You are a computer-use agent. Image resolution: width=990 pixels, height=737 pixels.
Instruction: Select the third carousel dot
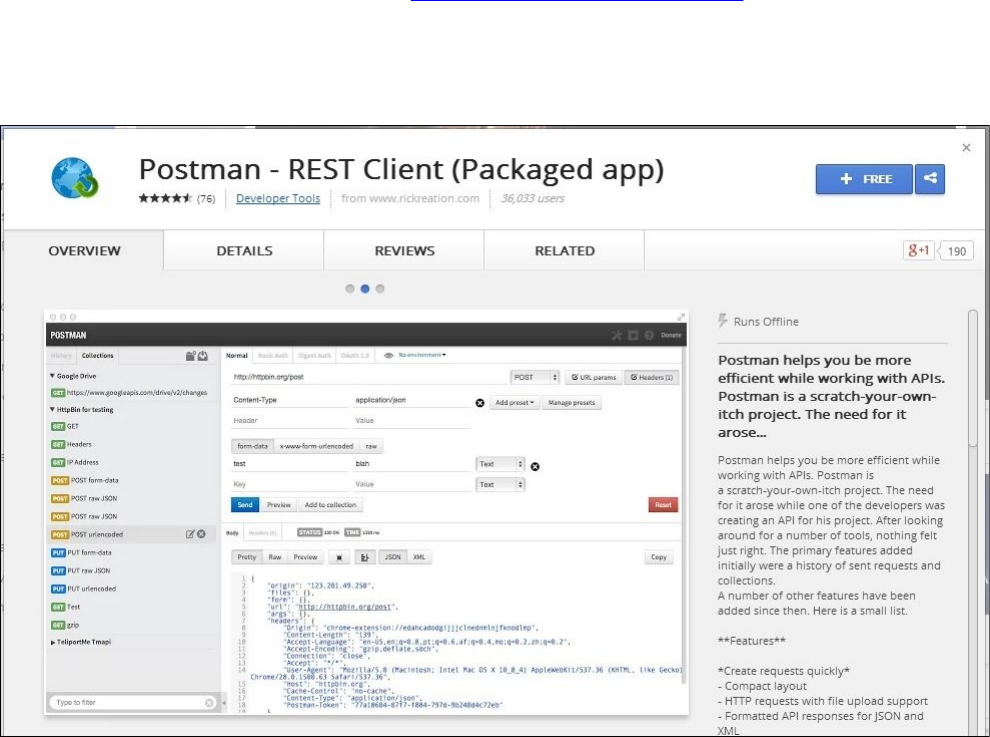380,289
